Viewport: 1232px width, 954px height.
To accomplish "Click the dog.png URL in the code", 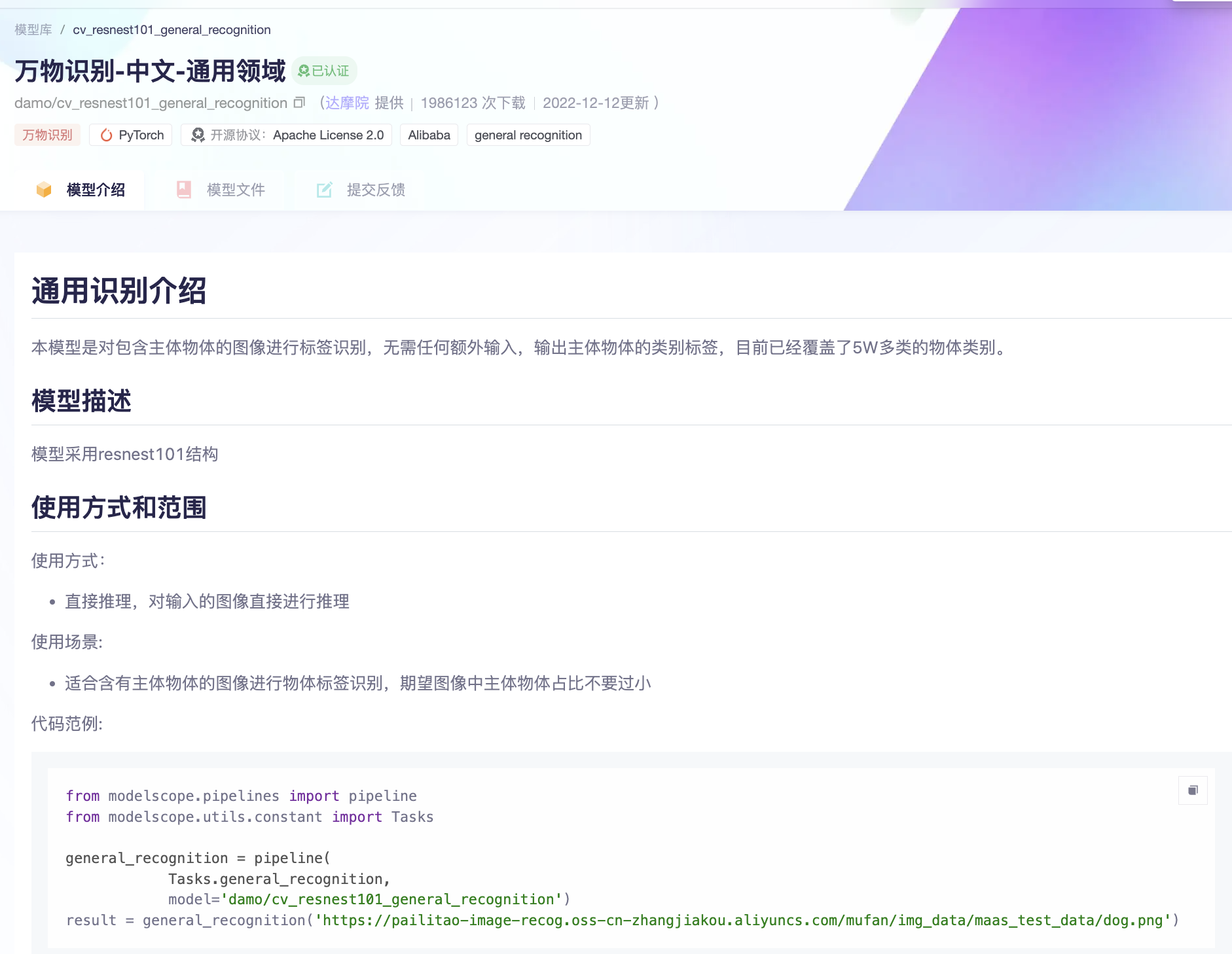I will click(743, 920).
